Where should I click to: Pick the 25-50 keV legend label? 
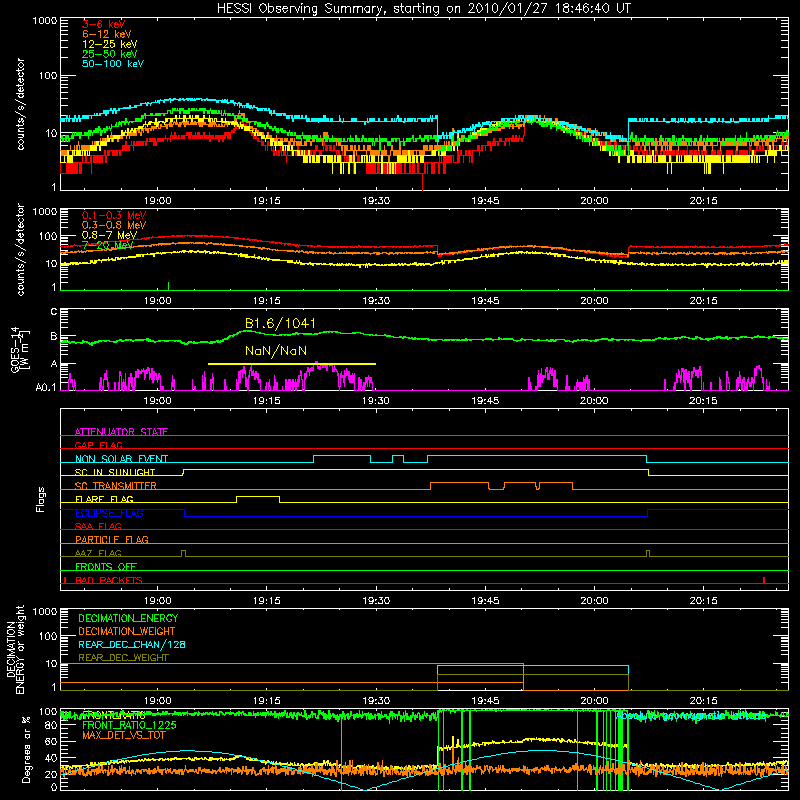pyautogui.click(x=110, y=54)
